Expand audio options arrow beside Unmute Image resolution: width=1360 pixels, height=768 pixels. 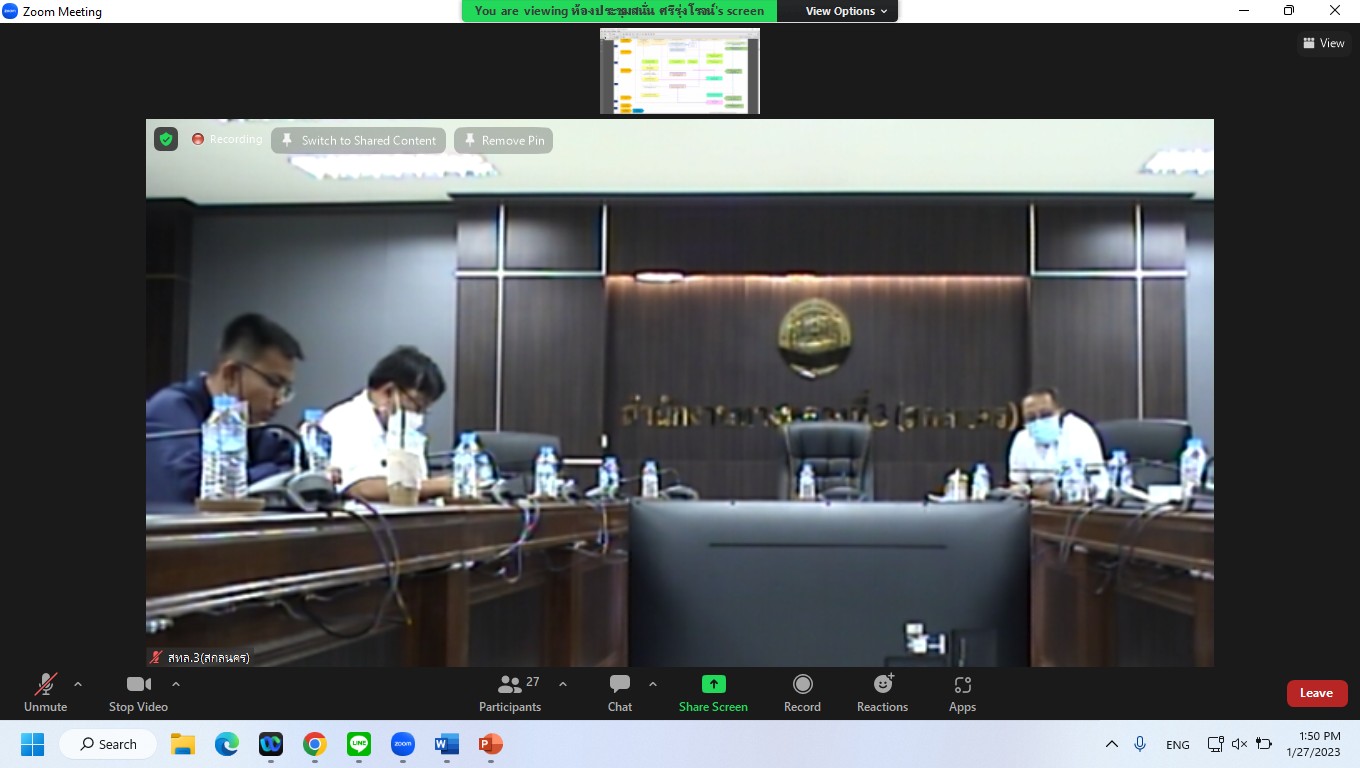[x=78, y=684]
